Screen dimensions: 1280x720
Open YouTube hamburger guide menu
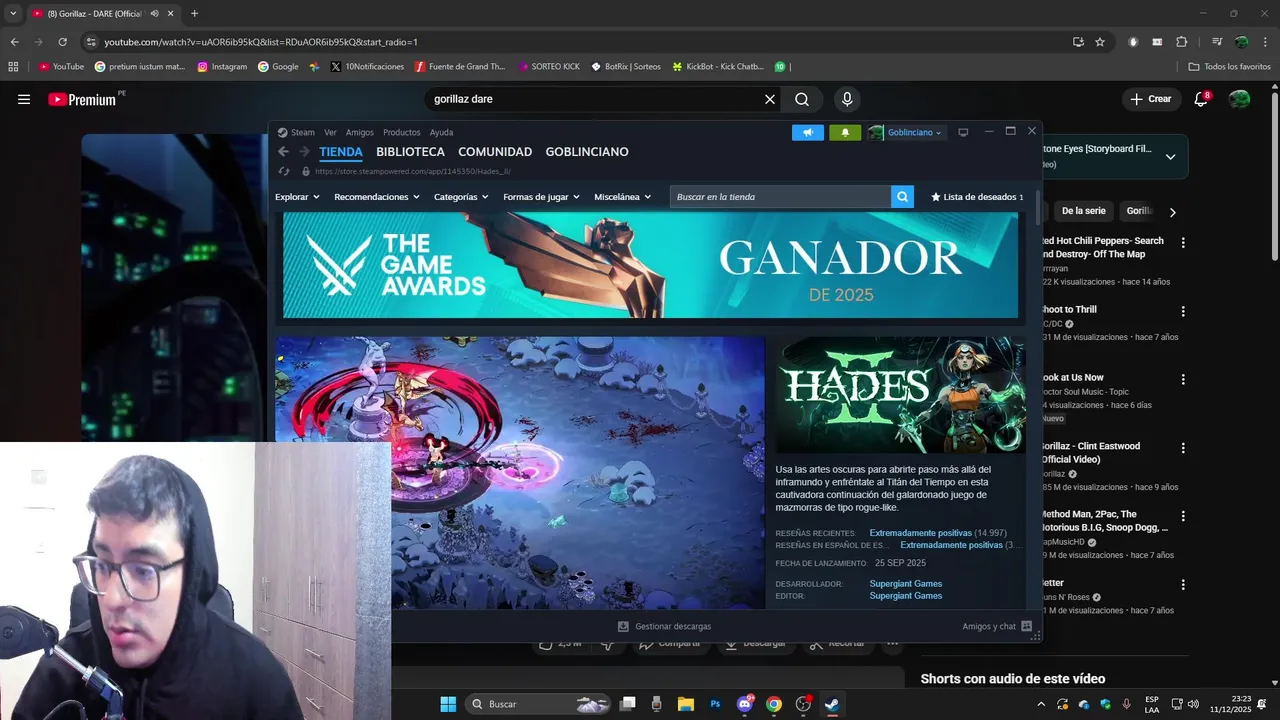click(x=24, y=99)
